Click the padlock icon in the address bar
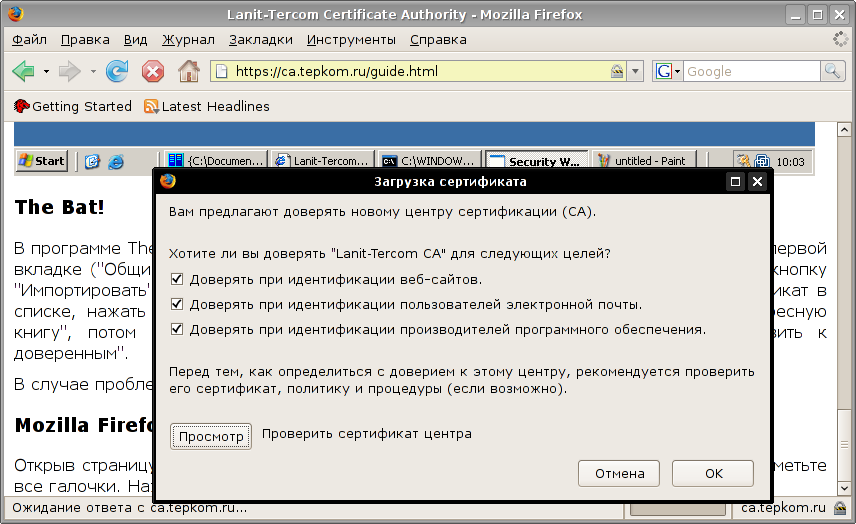Image resolution: width=856 pixels, height=524 pixels. click(x=617, y=72)
